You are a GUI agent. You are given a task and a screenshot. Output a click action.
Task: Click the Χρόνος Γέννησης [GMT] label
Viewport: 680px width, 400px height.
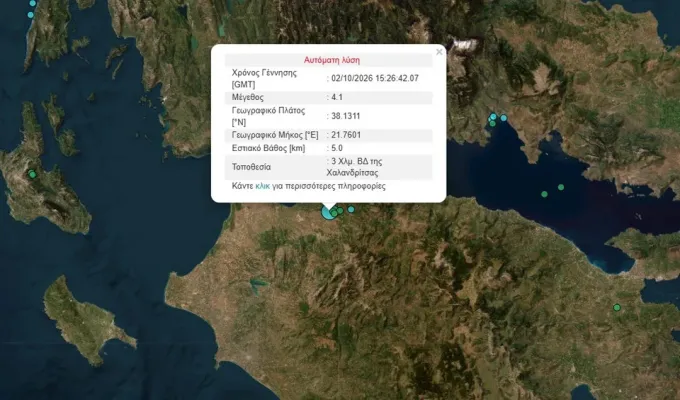pyautogui.click(x=264, y=79)
